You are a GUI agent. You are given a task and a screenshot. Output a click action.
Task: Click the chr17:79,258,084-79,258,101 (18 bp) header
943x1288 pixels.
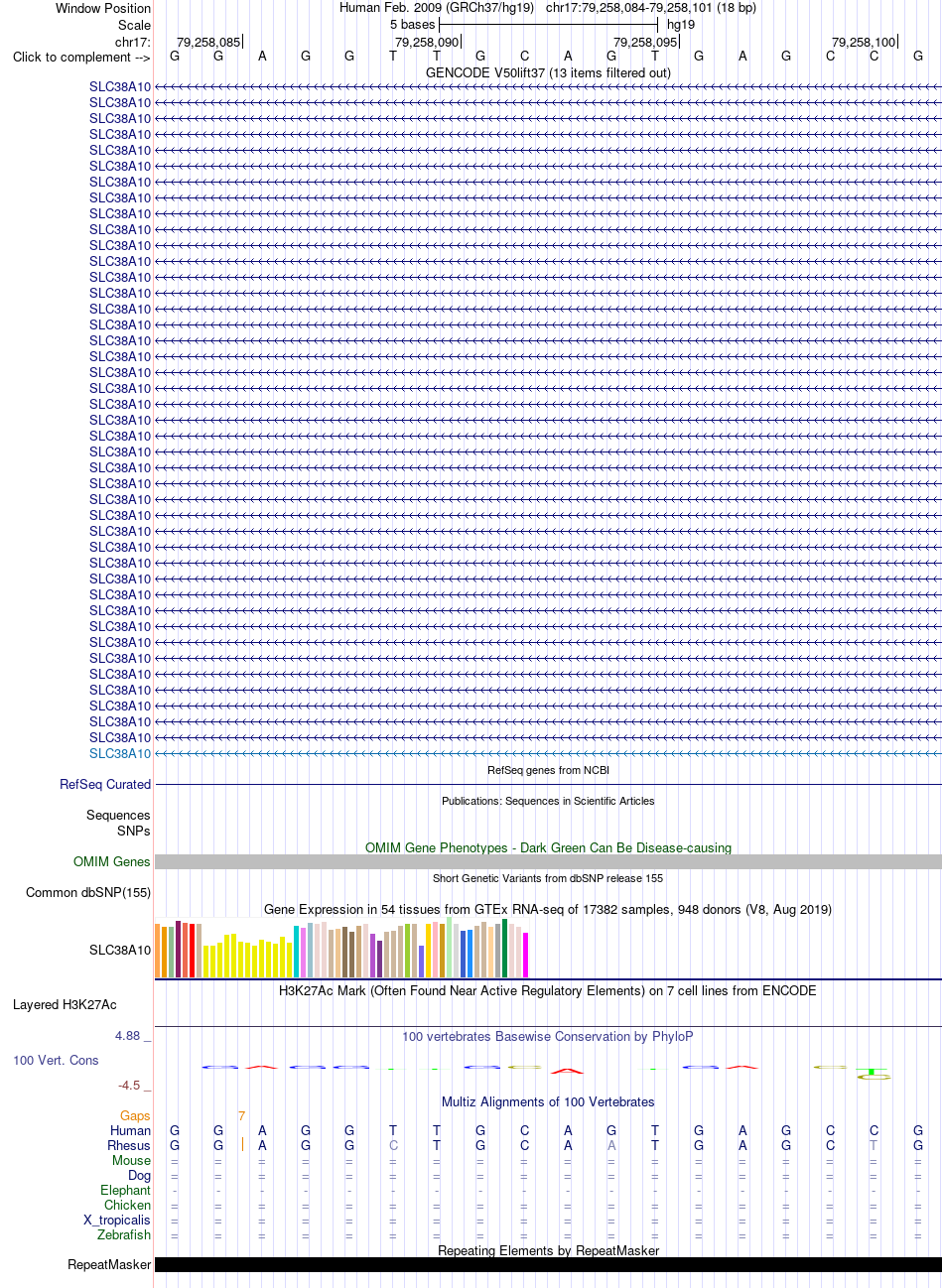(651, 8)
